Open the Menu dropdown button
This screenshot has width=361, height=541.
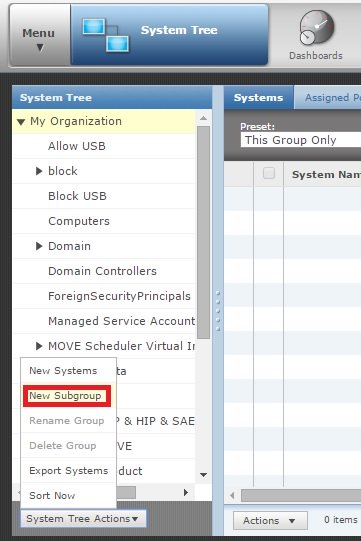coord(39,35)
